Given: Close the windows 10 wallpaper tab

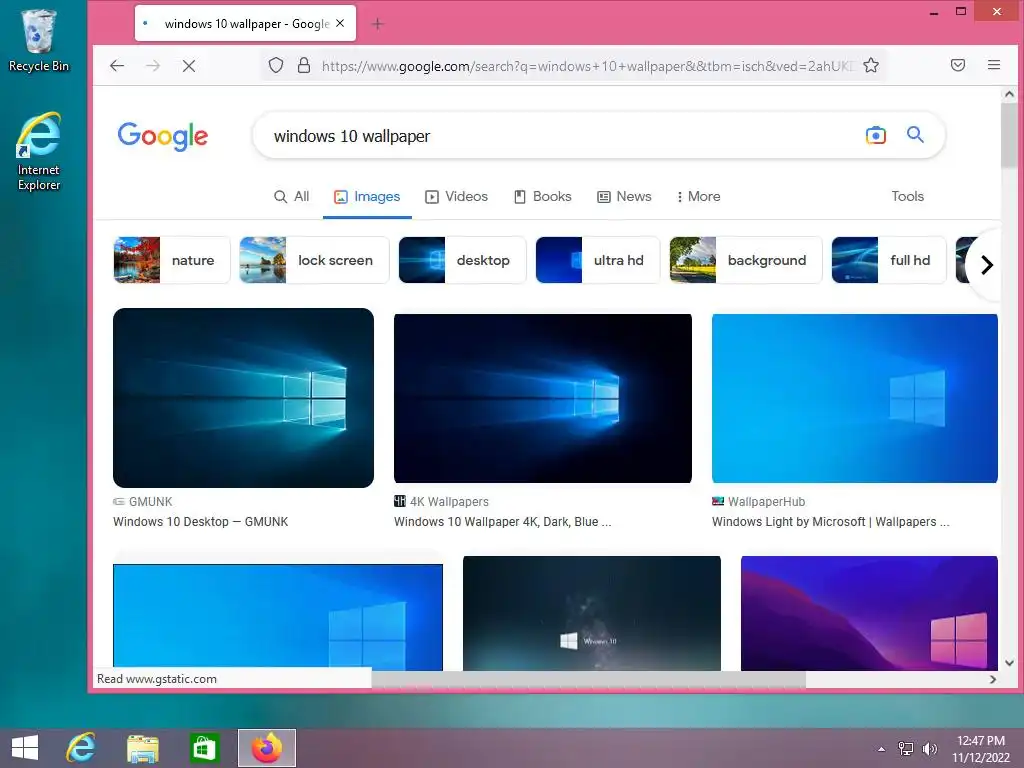Looking at the screenshot, I should [340, 24].
